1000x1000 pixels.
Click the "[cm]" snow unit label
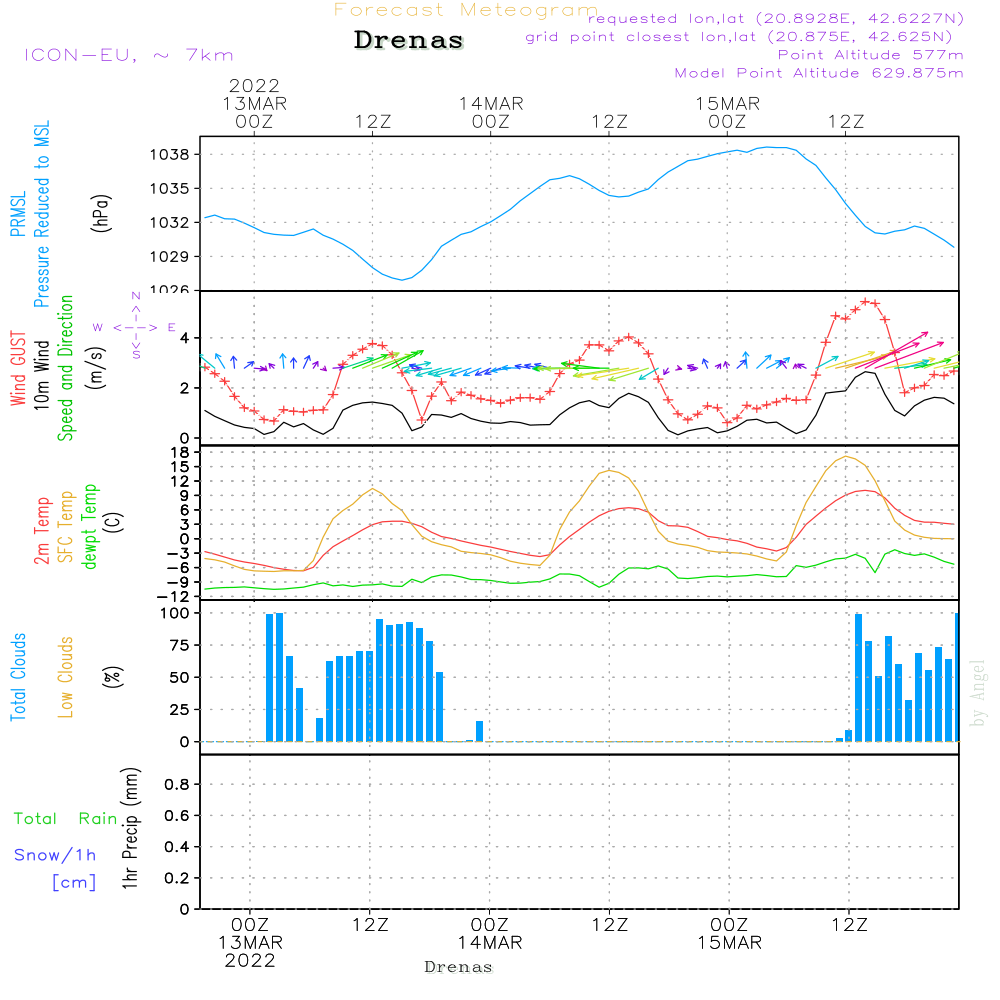coord(74,882)
